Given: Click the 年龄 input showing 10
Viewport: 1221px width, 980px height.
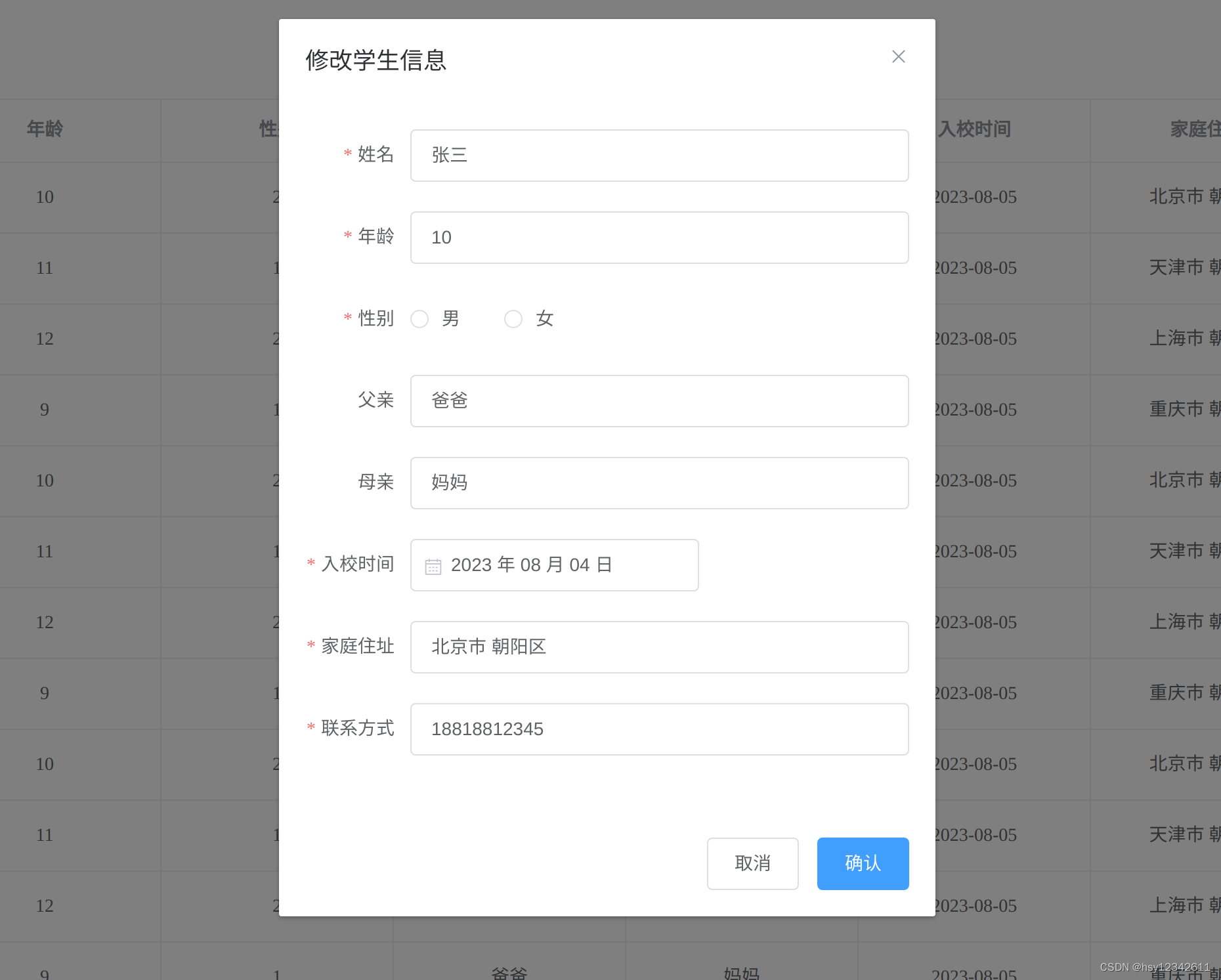Looking at the screenshot, I should point(659,238).
